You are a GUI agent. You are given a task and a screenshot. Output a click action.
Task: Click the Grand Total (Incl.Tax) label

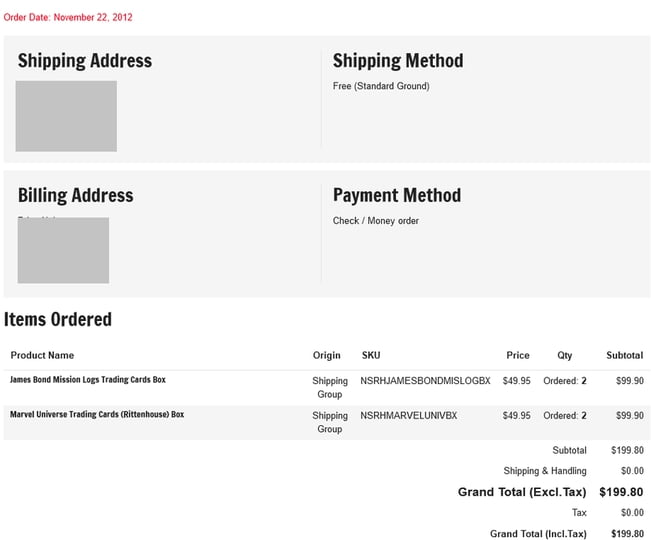pos(538,533)
